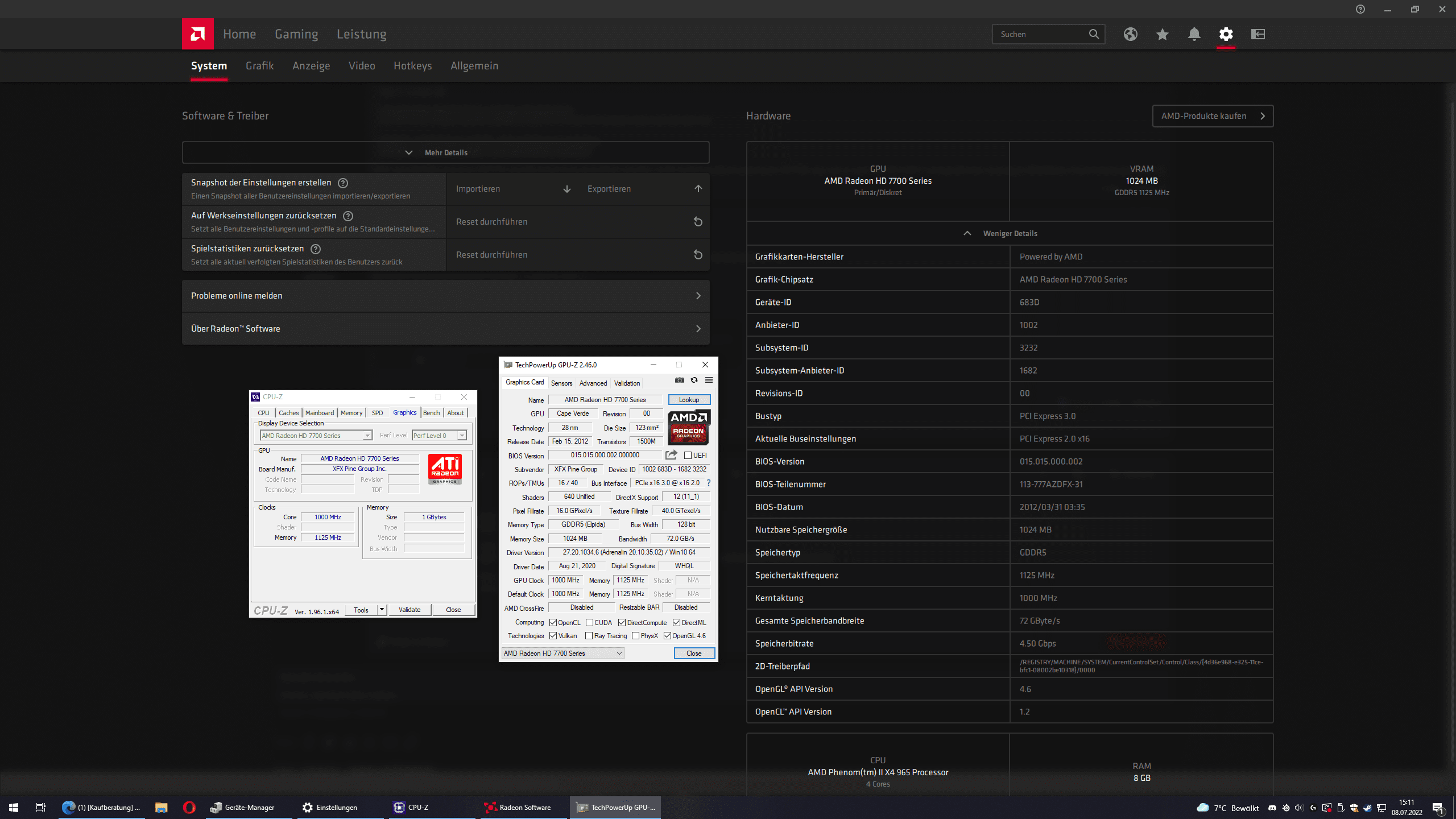Click AMD-Produkte kaufen button
1456x819 pixels.
coord(1213,116)
